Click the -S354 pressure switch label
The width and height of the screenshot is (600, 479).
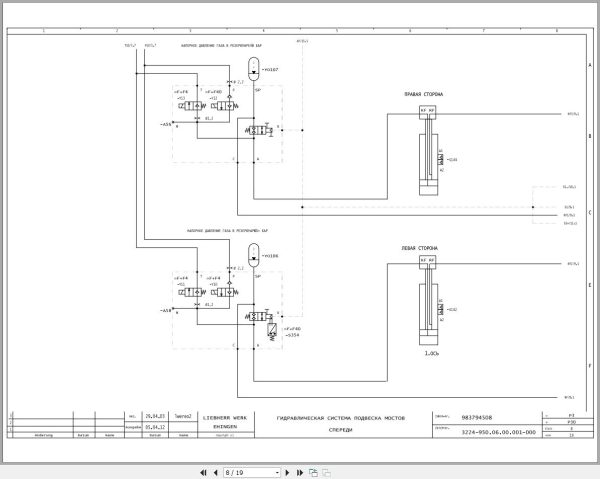coord(292,335)
